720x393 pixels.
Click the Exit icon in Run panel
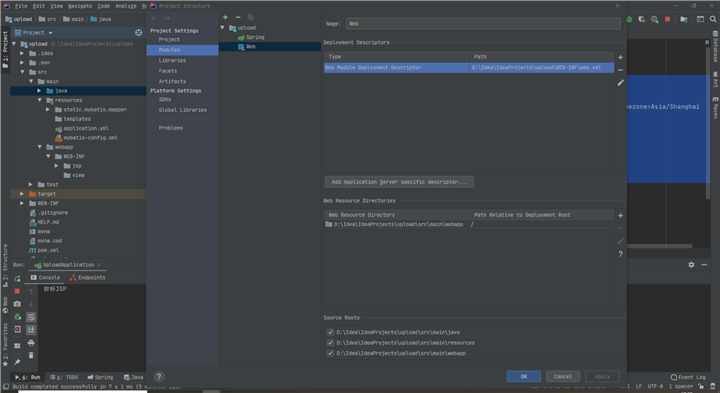pyautogui.click(x=17, y=330)
